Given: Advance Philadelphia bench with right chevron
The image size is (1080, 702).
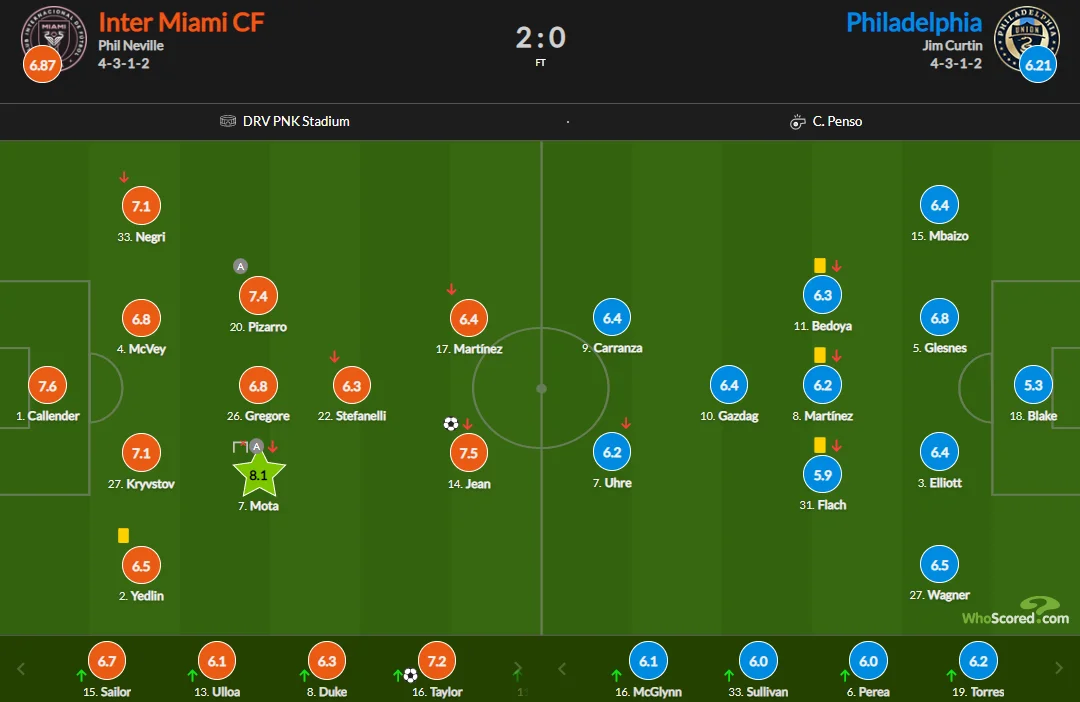Looking at the screenshot, I should pyautogui.click(x=1059, y=668).
